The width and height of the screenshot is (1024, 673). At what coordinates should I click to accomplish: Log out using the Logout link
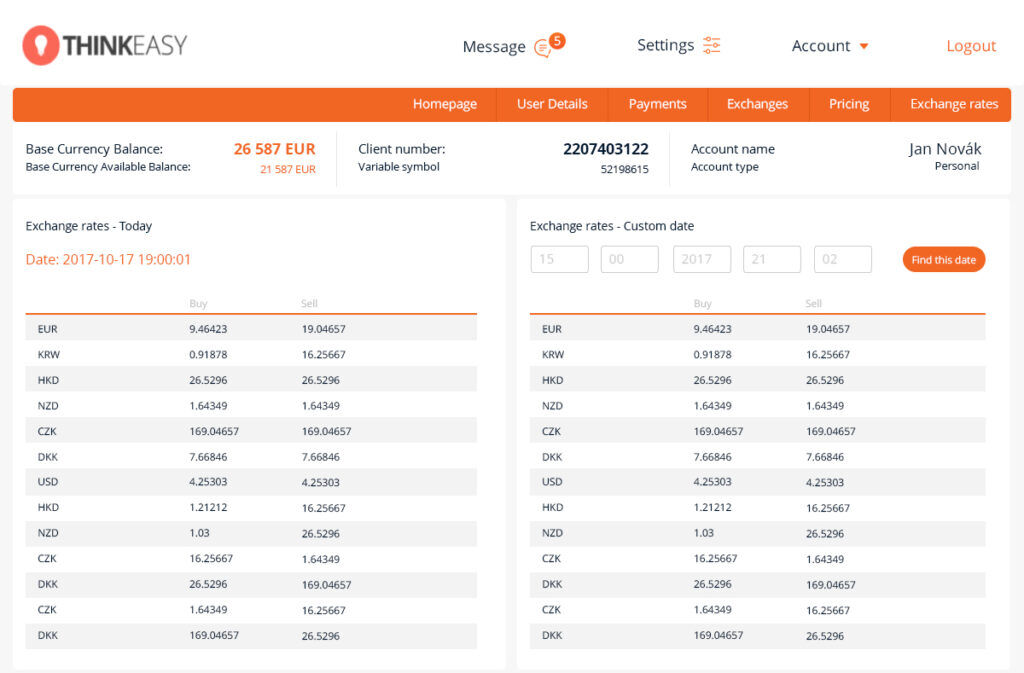click(x=971, y=46)
